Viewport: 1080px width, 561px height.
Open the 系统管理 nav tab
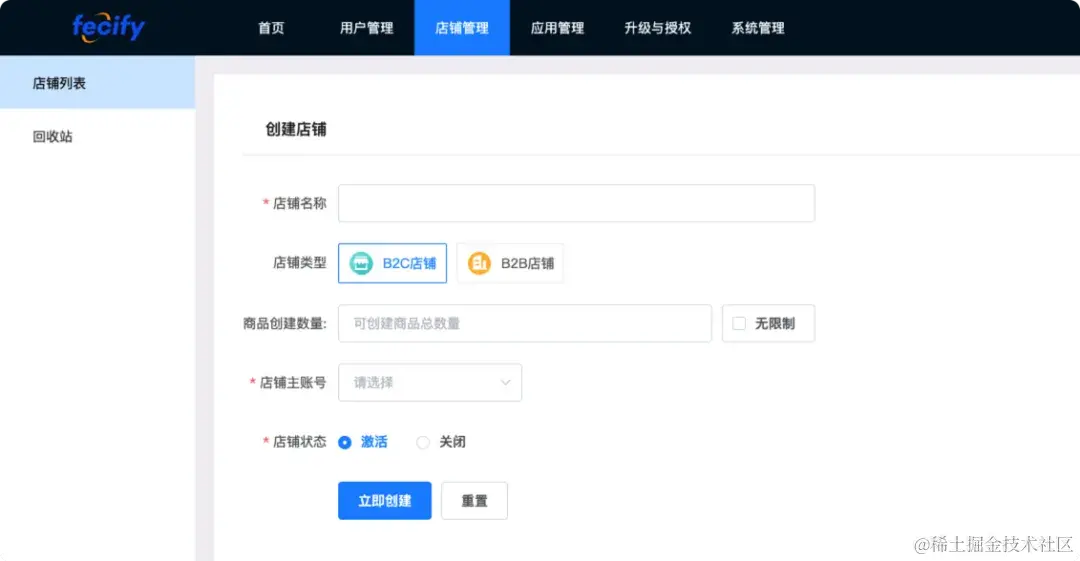pyautogui.click(x=758, y=28)
